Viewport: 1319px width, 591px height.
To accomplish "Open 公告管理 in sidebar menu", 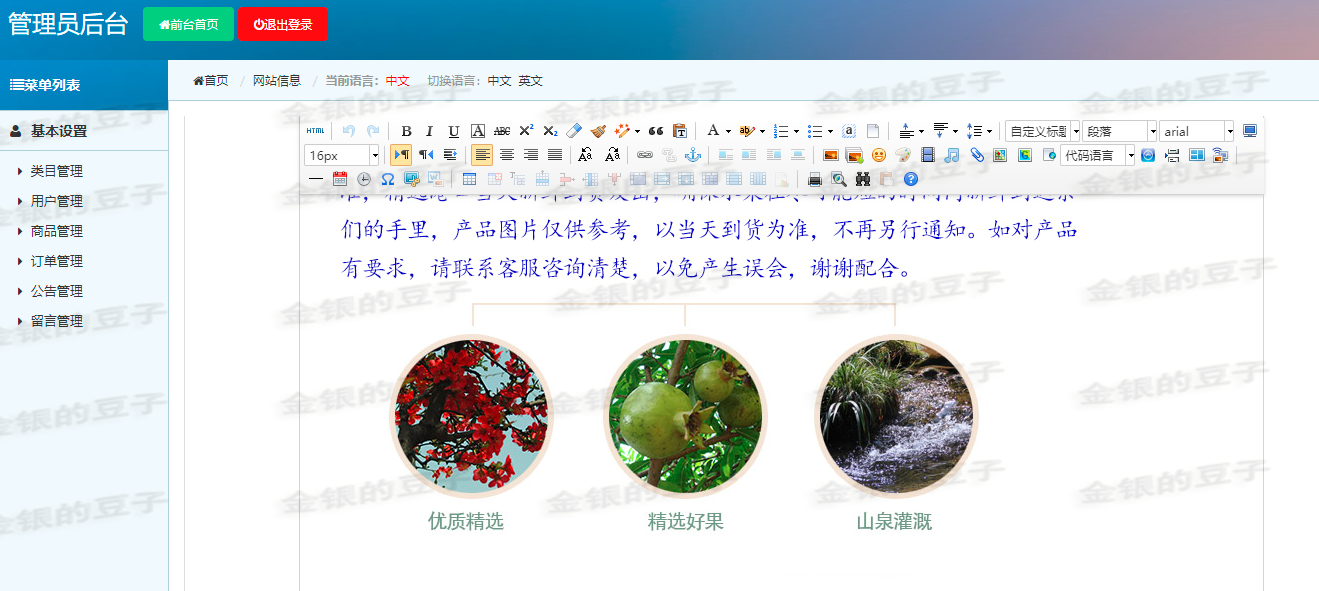I will [x=57, y=291].
